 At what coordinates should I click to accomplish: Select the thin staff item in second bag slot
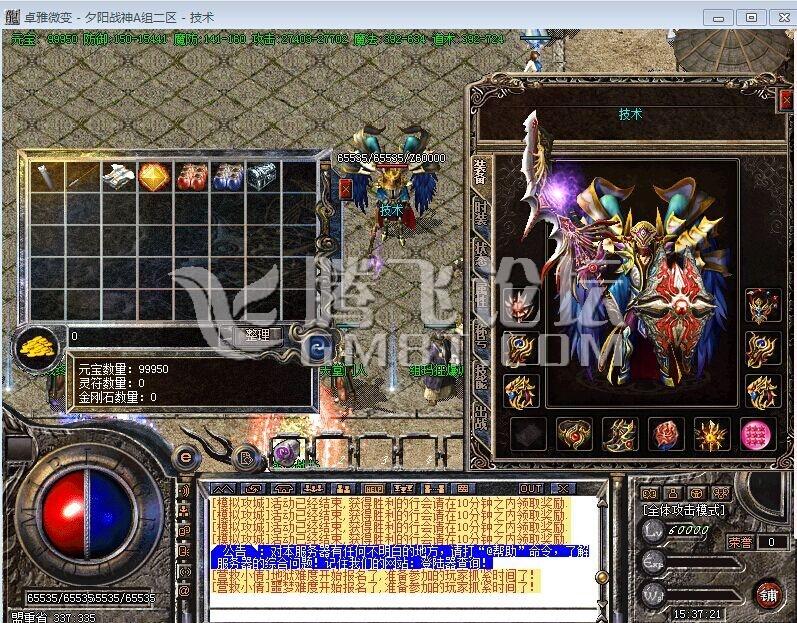pyautogui.click(x=83, y=177)
